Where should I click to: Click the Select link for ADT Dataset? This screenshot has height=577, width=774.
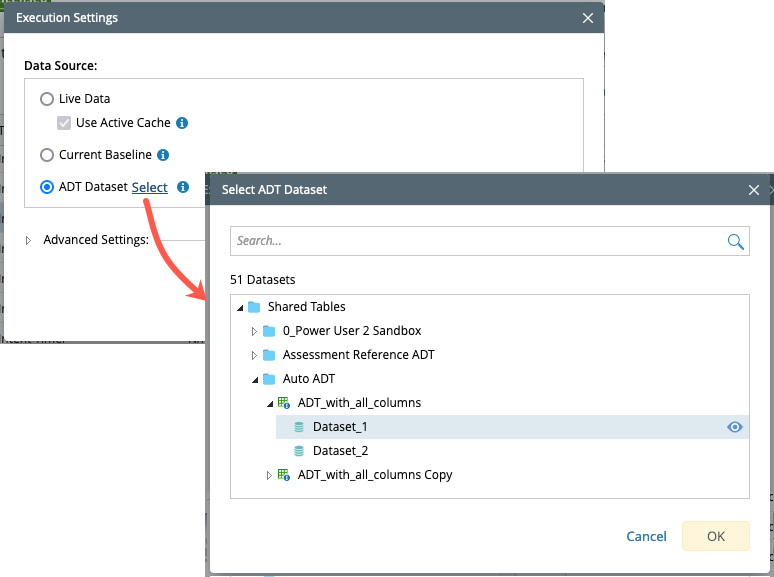(150, 187)
